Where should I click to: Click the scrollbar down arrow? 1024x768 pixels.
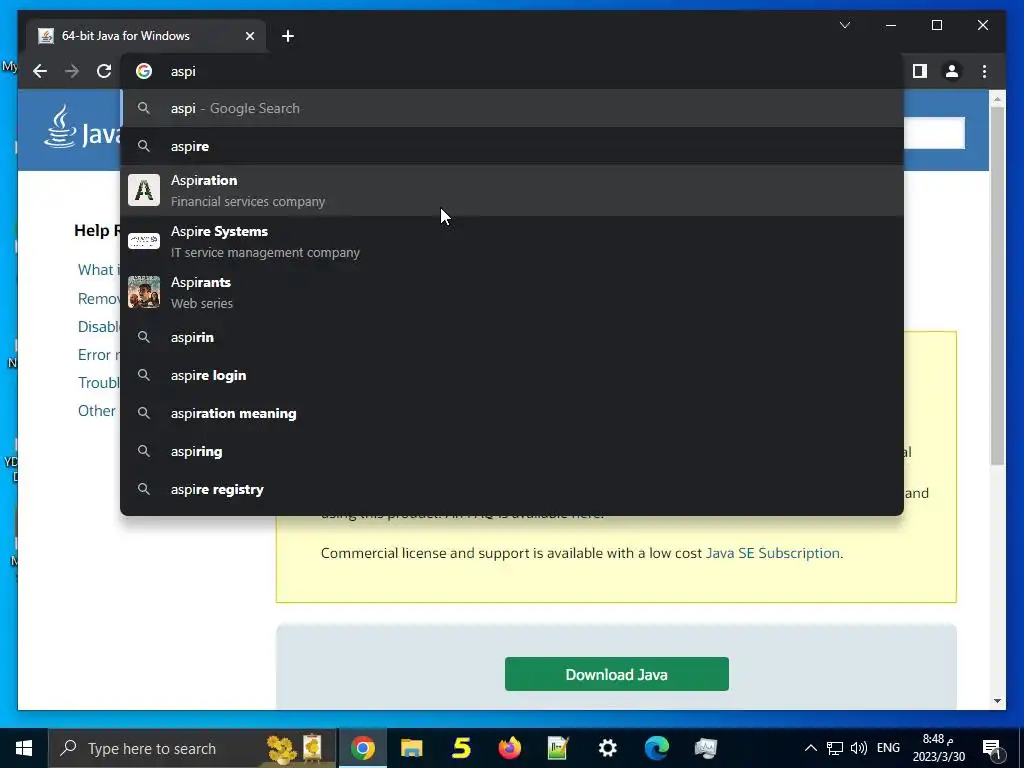997,701
